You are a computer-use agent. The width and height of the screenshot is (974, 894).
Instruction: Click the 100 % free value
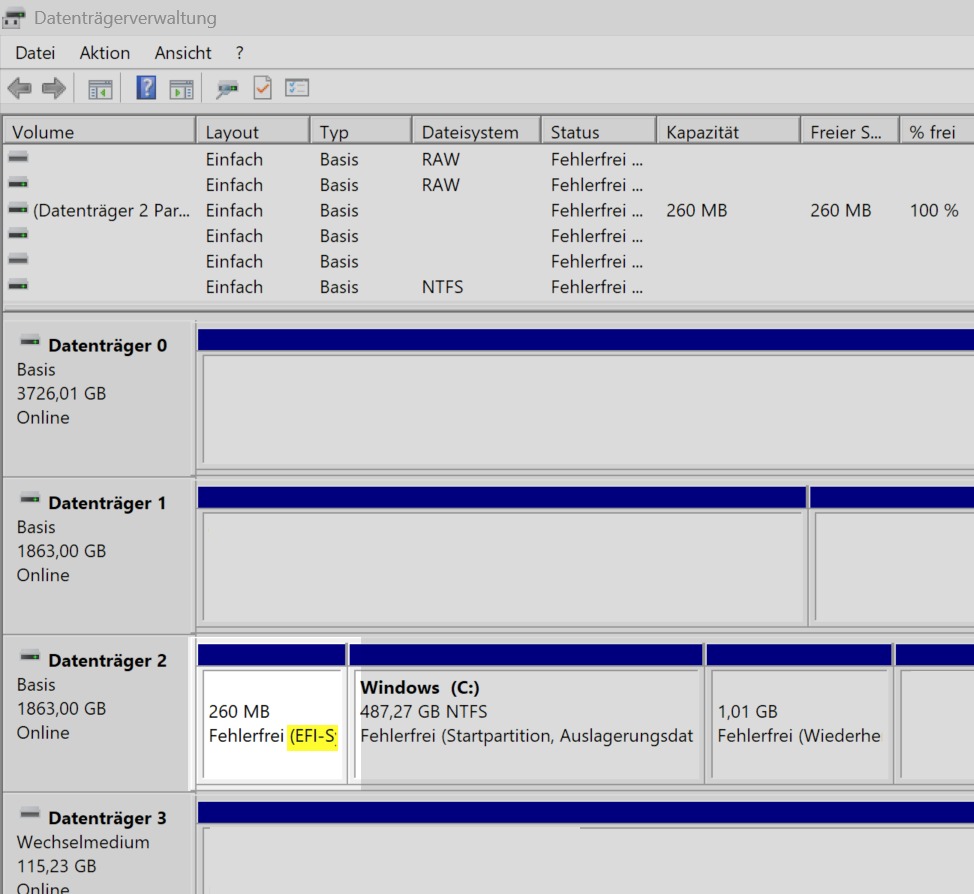click(x=934, y=211)
